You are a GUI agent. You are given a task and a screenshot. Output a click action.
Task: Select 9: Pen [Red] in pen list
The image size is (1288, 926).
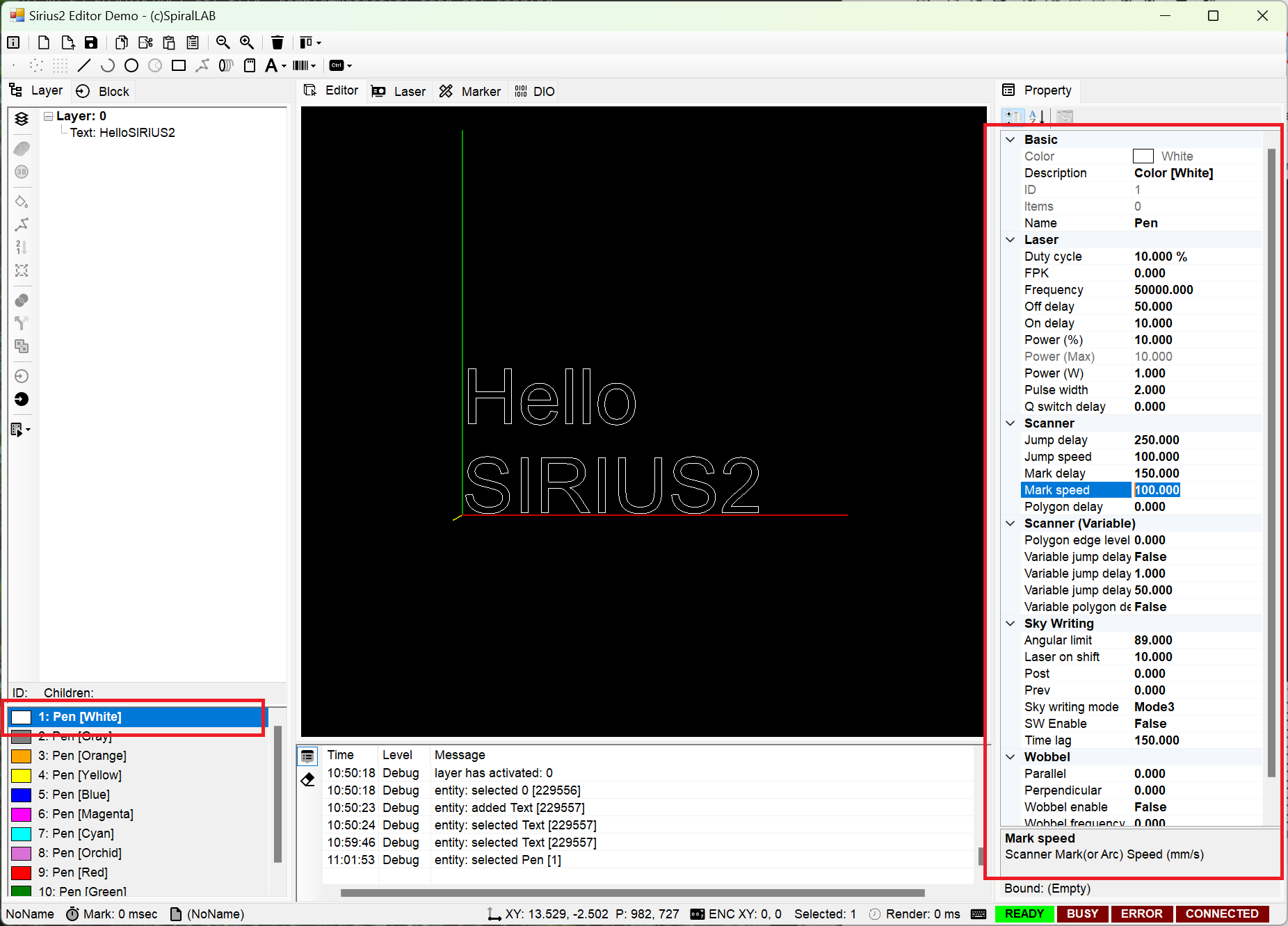tap(139, 872)
